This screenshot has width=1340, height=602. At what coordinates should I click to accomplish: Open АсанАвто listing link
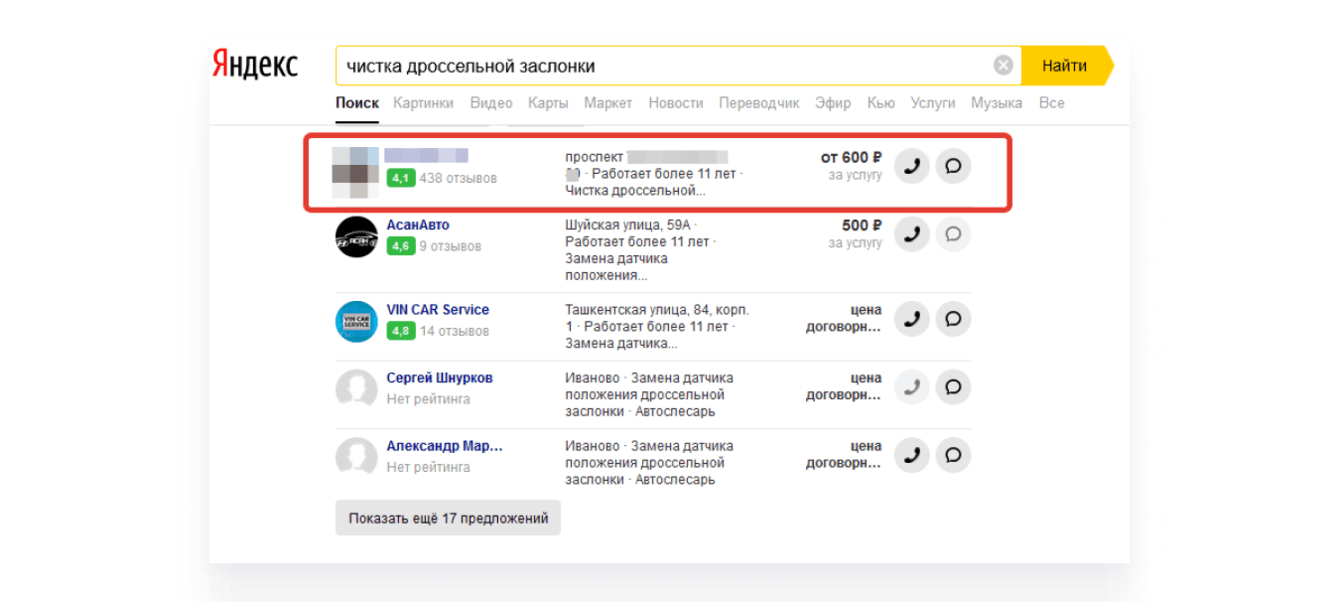click(x=418, y=225)
